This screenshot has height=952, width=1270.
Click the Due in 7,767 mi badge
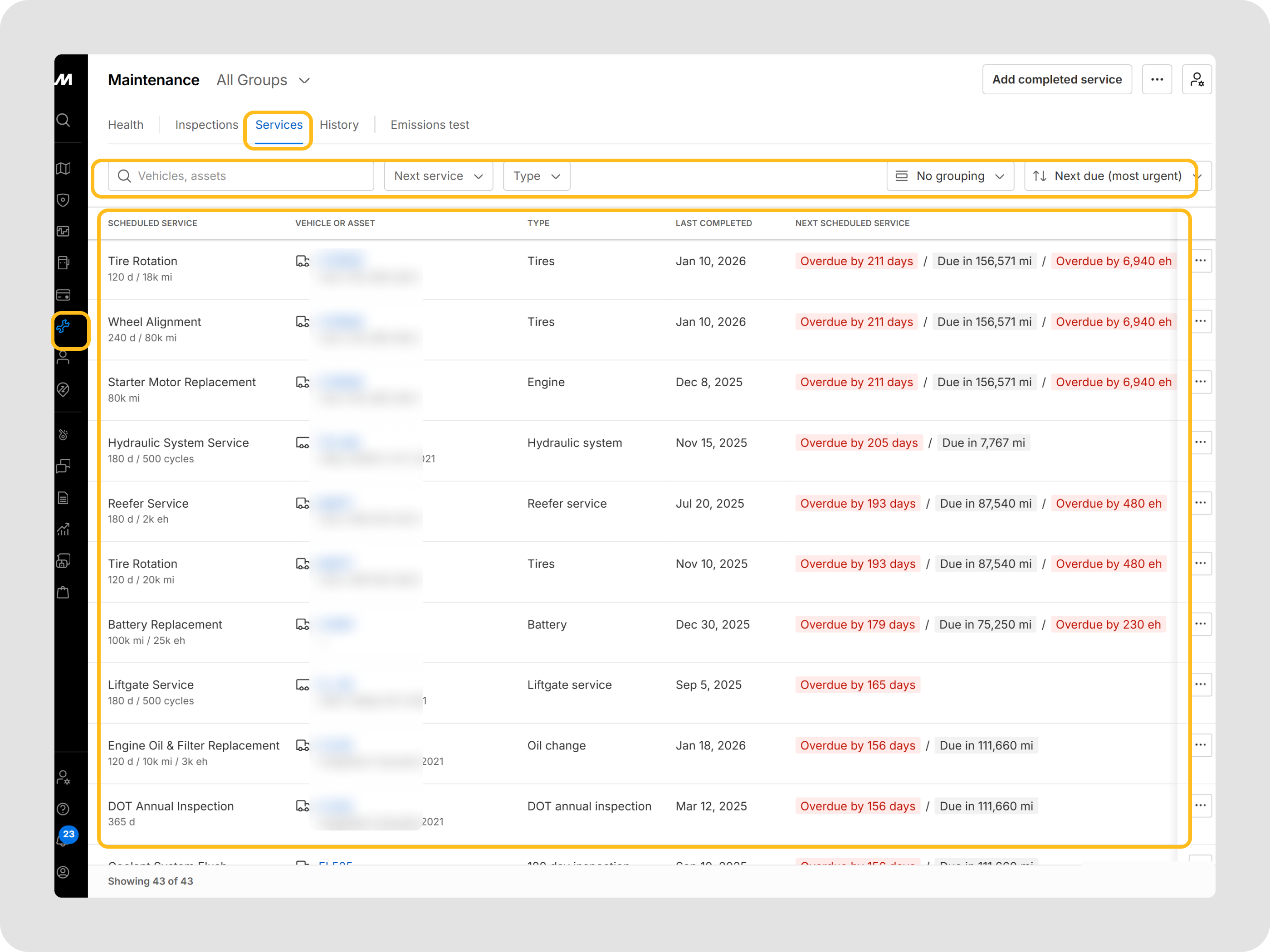pyautogui.click(x=983, y=443)
